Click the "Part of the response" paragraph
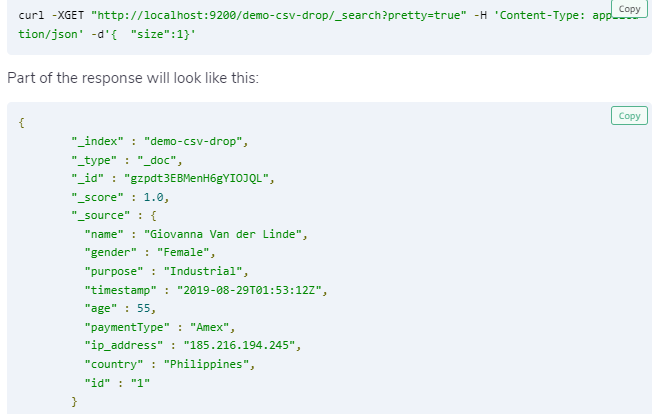The height and width of the screenshot is (414, 663). [133, 78]
